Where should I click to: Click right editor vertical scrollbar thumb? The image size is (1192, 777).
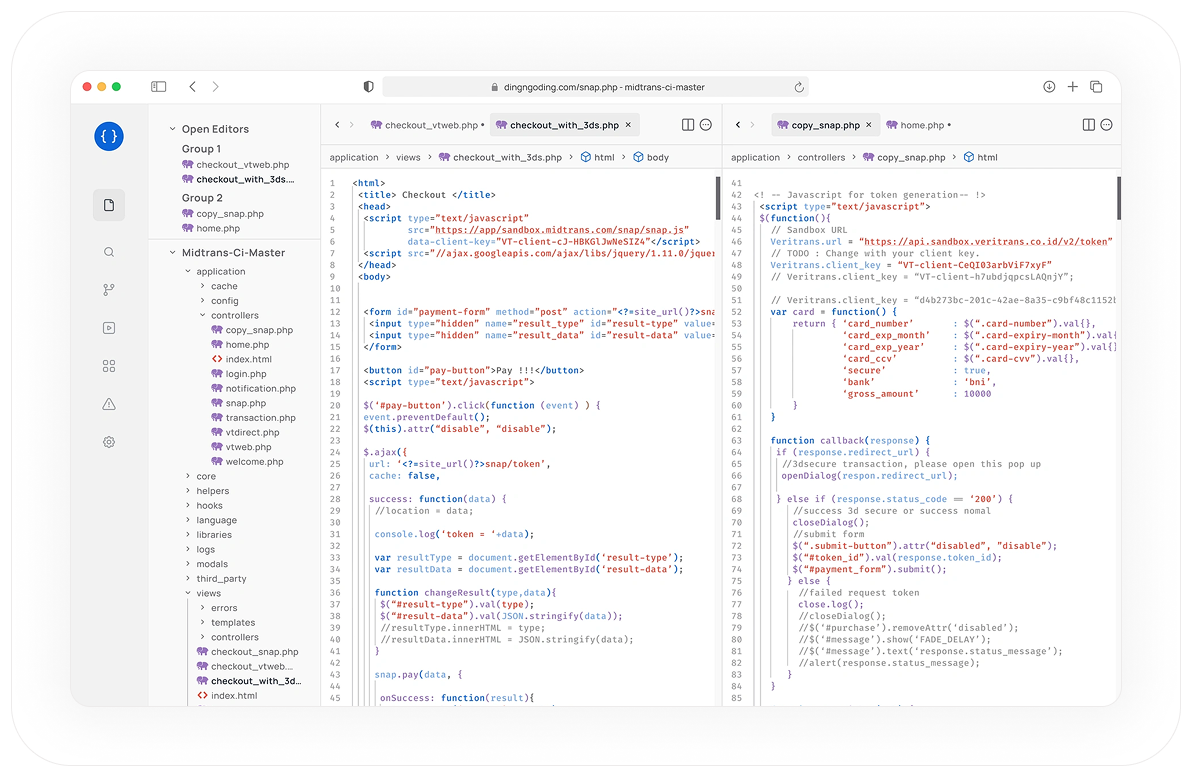pos(1118,198)
